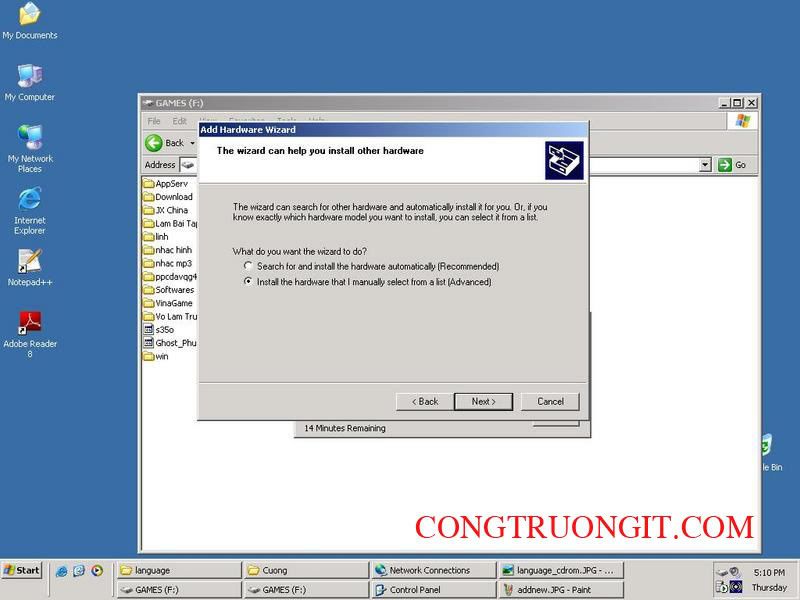This screenshot has width=800, height=600.
Task: Cancel the Add Hardware Wizard
Action: [550, 402]
